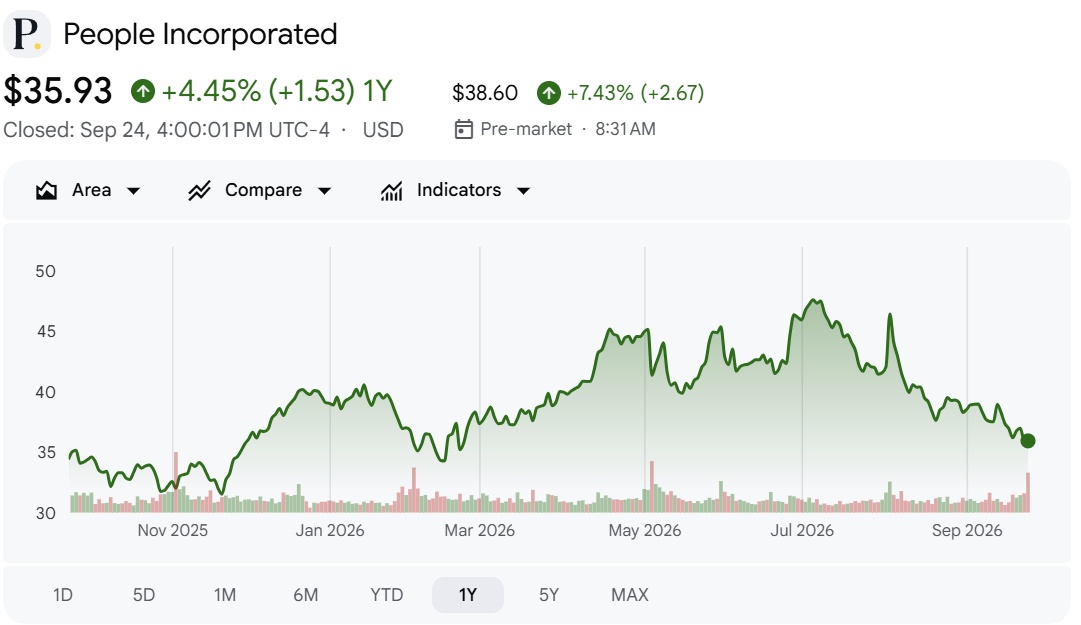This screenshot has height=625, width=1081.
Task: Click the Indicators chart icon
Action: 391,190
